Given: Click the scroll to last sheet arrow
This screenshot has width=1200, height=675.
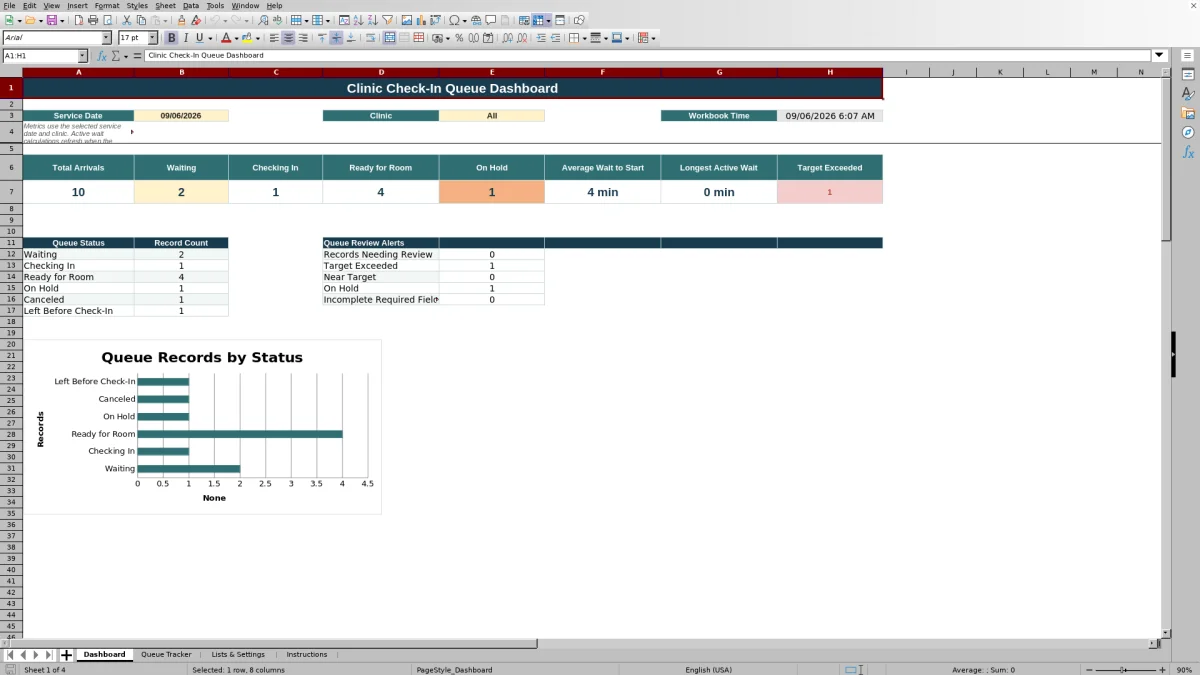Looking at the screenshot, I should [50, 655].
